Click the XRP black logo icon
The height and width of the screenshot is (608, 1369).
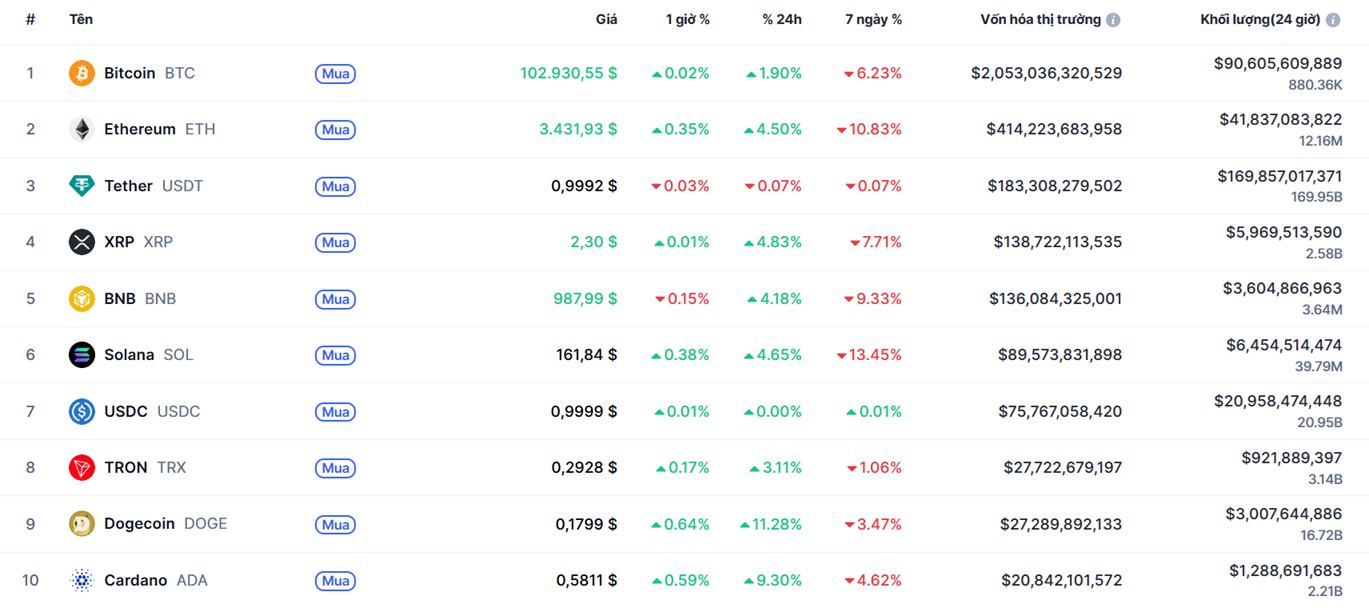coord(82,242)
